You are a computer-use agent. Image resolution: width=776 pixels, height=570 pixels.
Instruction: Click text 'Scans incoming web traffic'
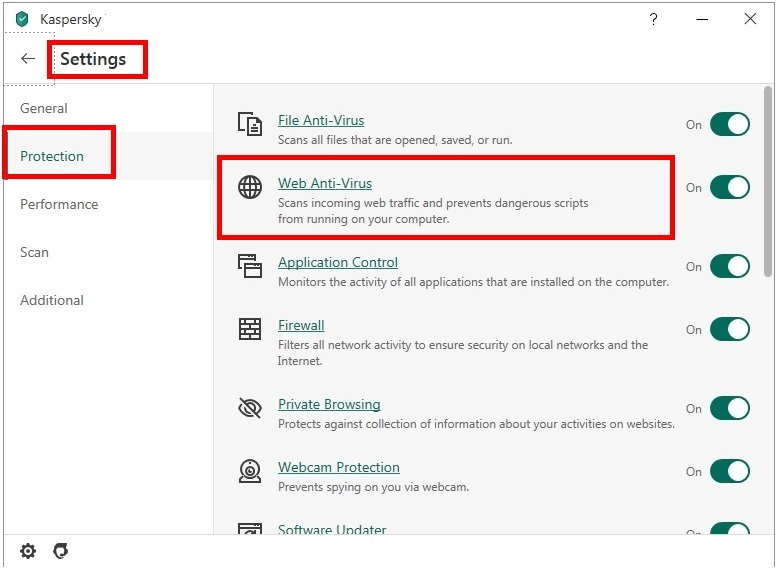click(x=348, y=203)
